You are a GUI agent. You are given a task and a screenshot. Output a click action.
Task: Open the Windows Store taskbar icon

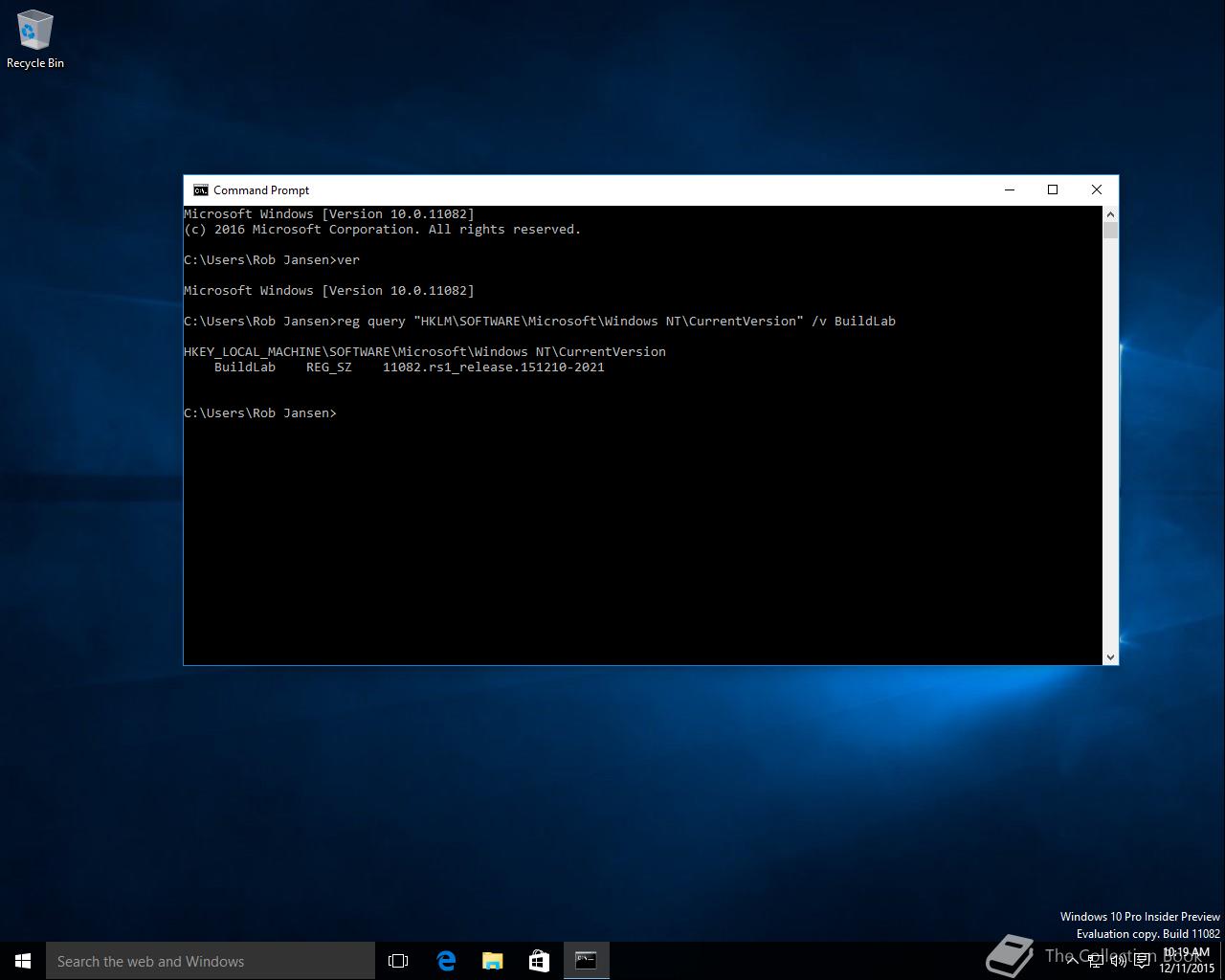(x=540, y=961)
